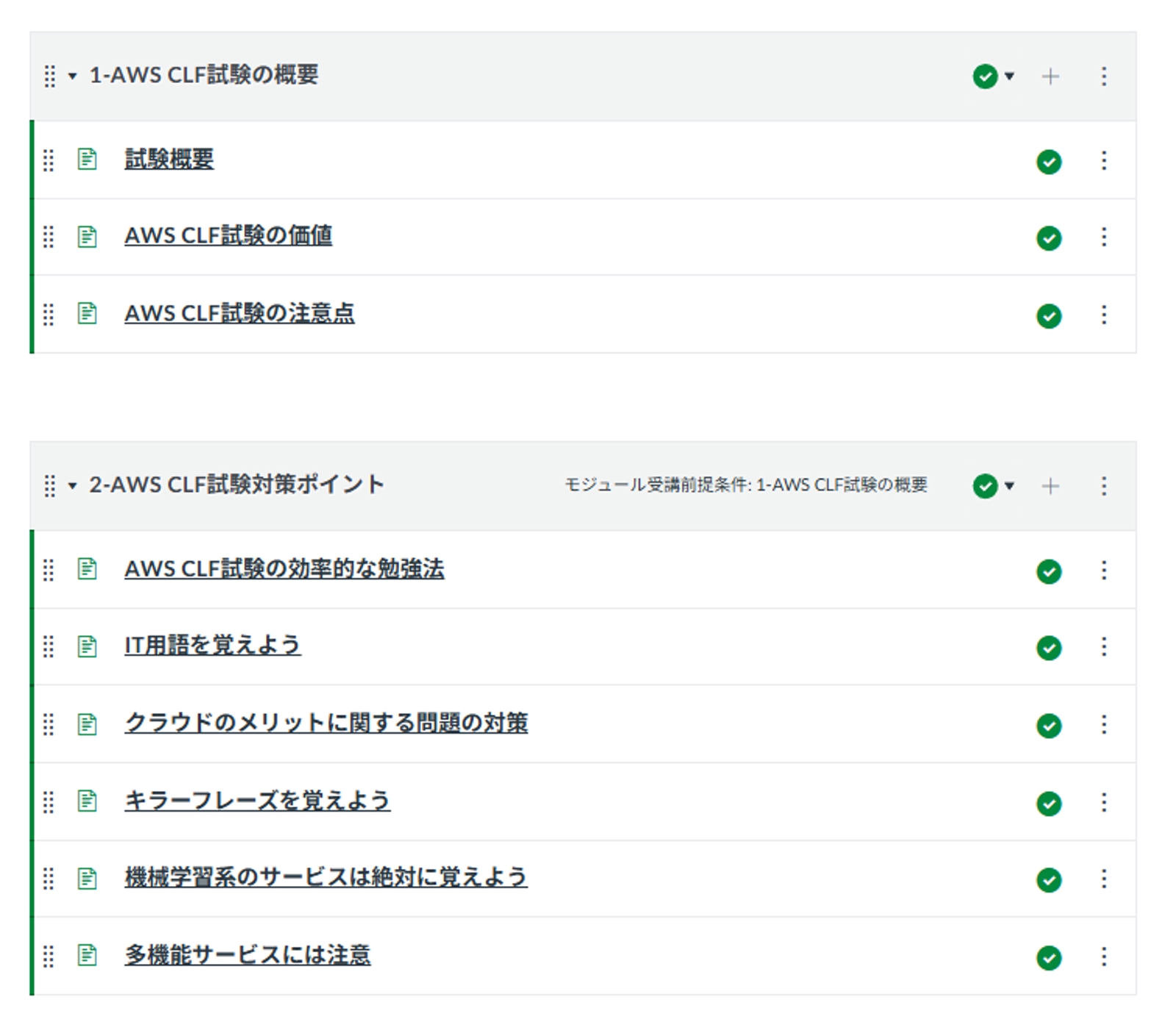The image size is (1176, 1022).
Task: Click the page icon next to 試験概要
Action: click(87, 160)
